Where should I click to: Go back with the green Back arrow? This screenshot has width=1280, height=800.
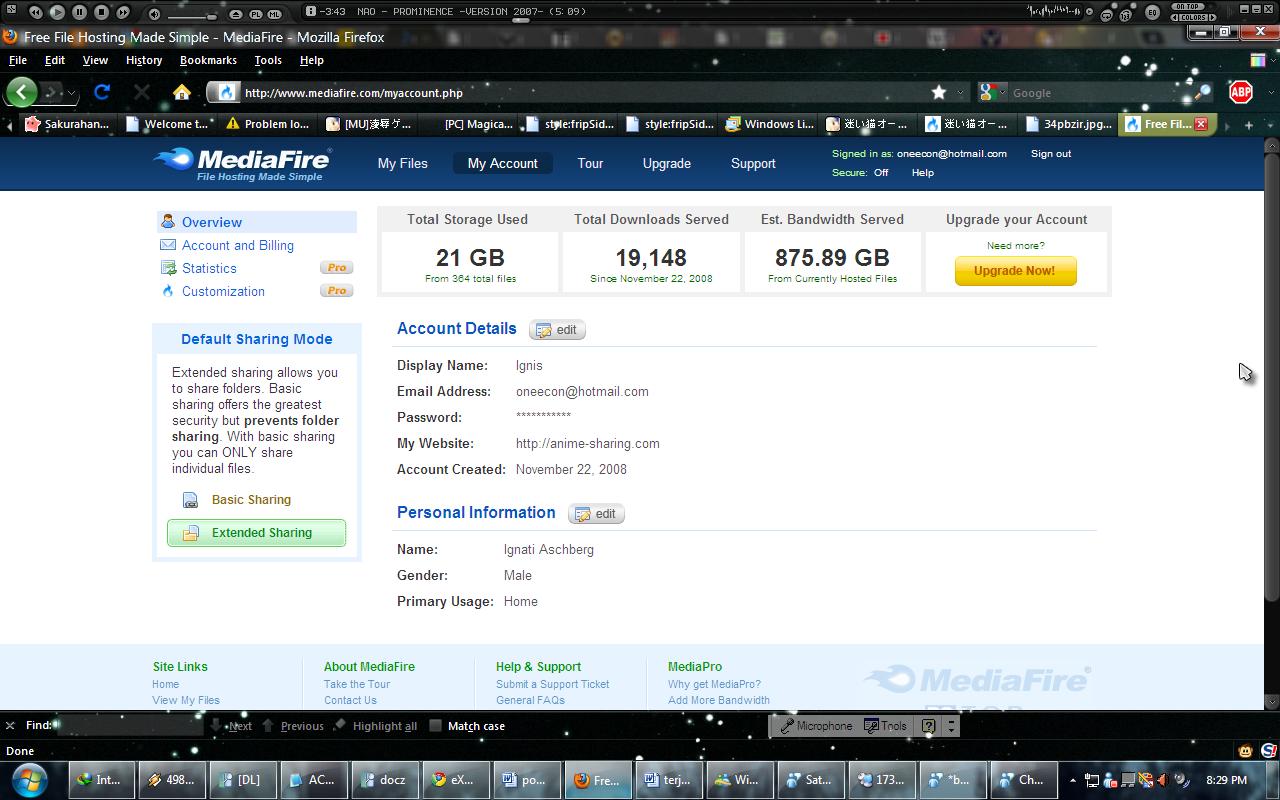pos(21,92)
